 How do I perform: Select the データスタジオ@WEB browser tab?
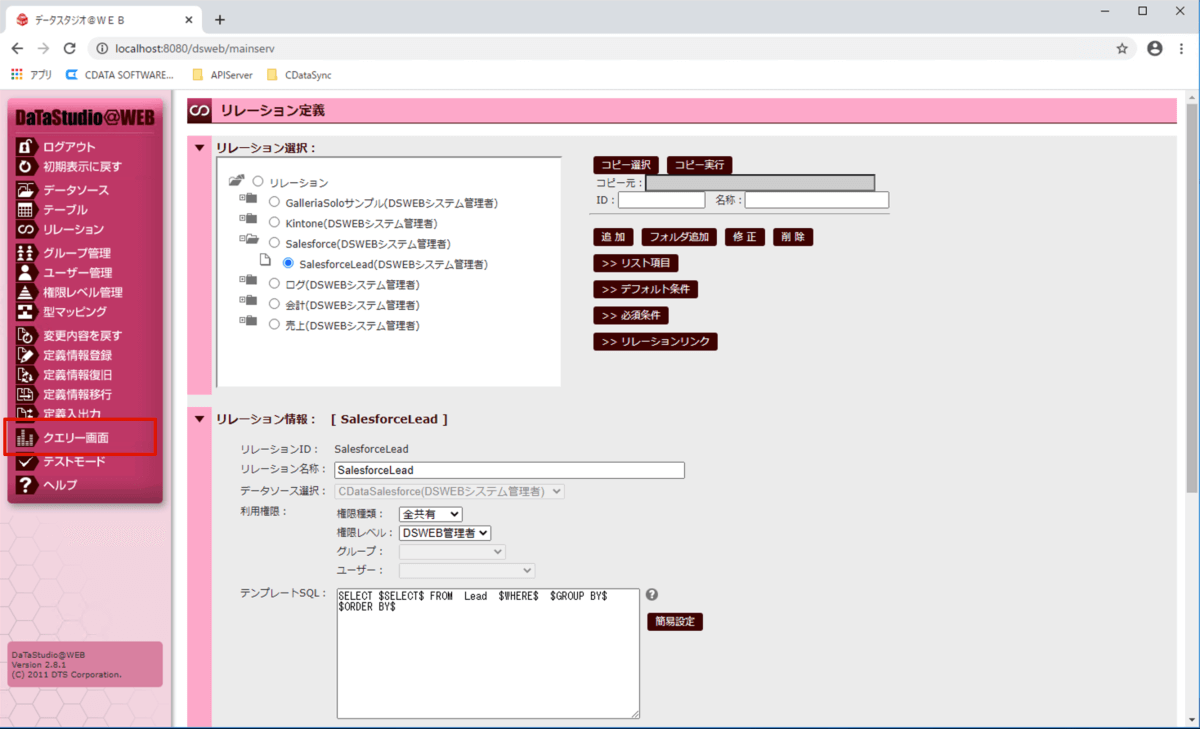coord(103,19)
